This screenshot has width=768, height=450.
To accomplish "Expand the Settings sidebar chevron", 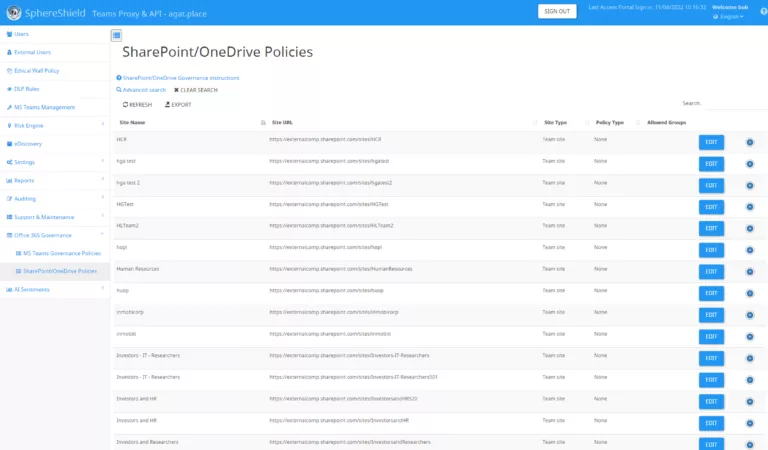I will pyautogui.click(x=102, y=161).
